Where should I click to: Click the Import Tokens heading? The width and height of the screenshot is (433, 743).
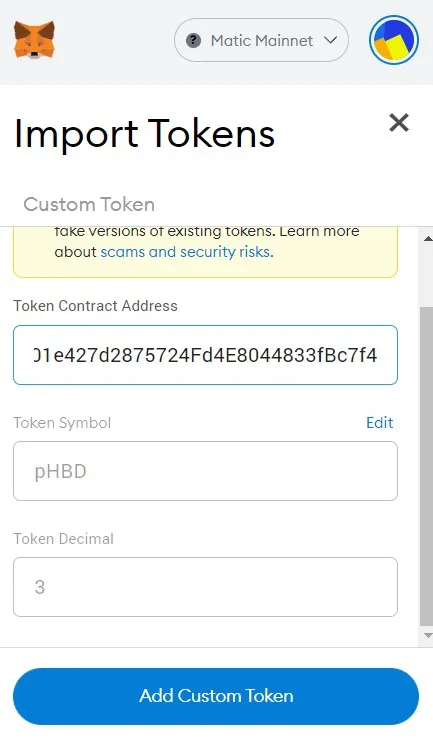(x=144, y=134)
